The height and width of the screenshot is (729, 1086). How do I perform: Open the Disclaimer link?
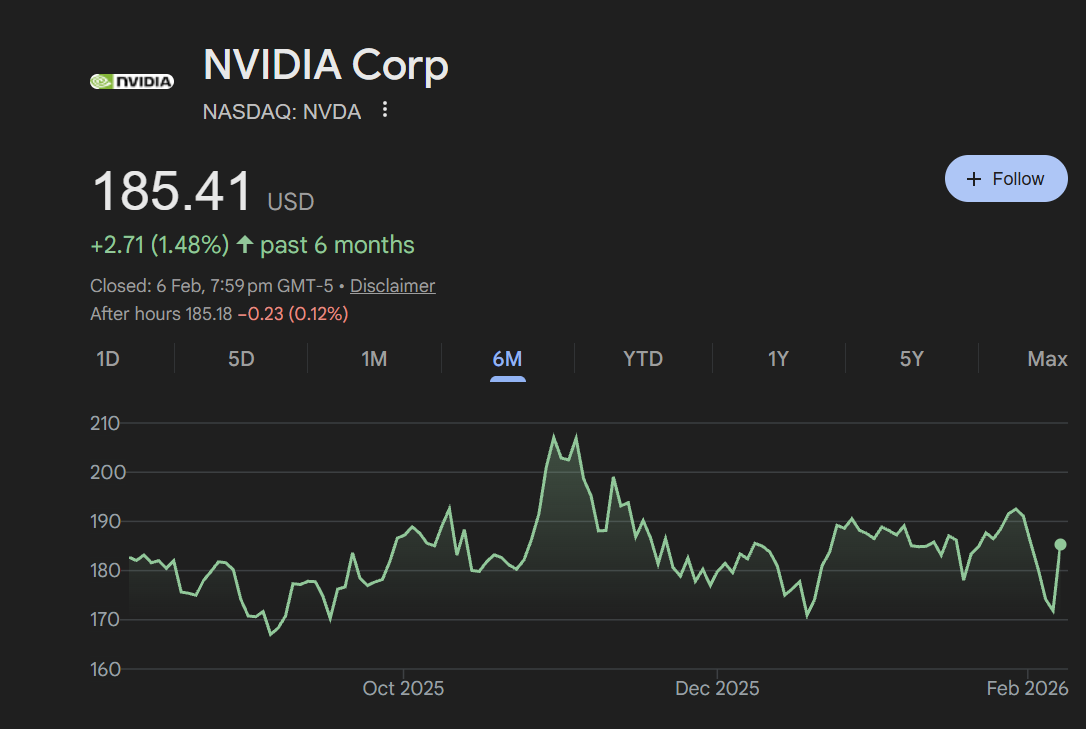(392, 286)
